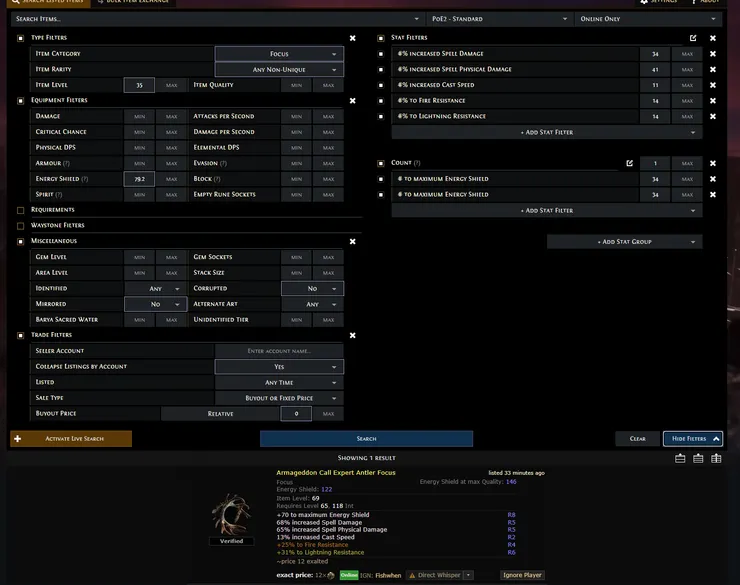Delete the first maximum Energy Shield filter
Viewport: 740px width, 585px height.
click(x=713, y=179)
